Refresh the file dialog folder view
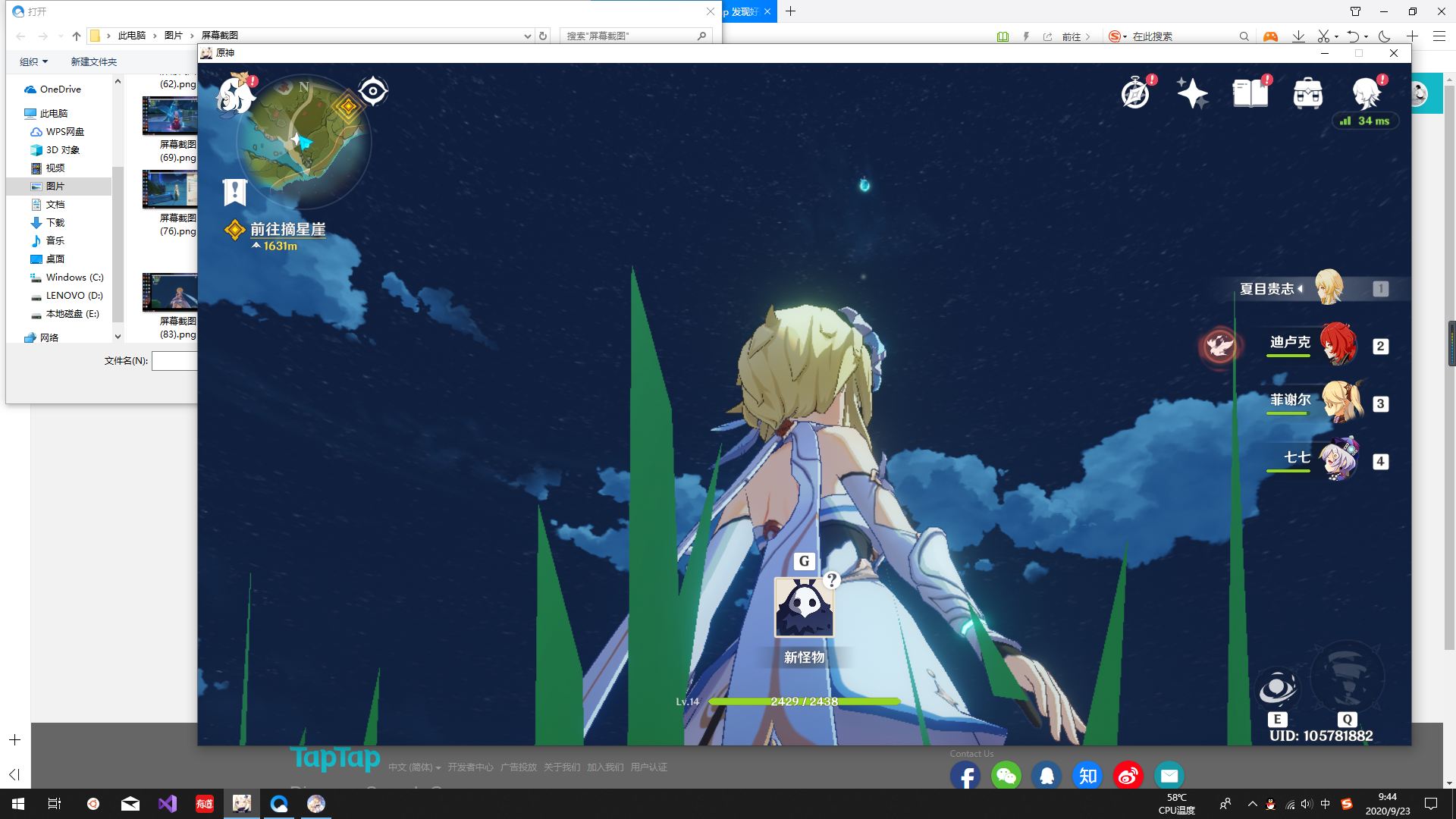The image size is (1456, 819). (543, 36)
